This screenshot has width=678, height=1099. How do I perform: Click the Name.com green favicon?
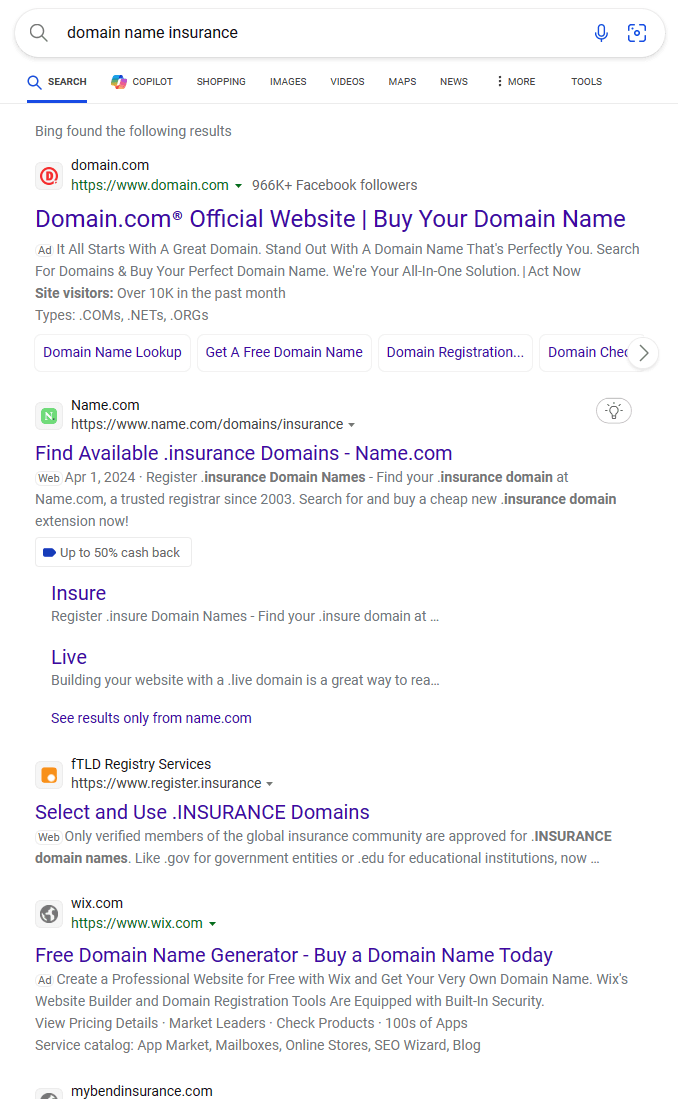click(x=49, y=416)
